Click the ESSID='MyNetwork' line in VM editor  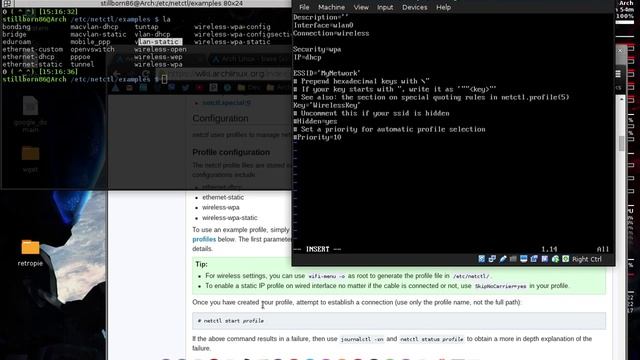327,73
